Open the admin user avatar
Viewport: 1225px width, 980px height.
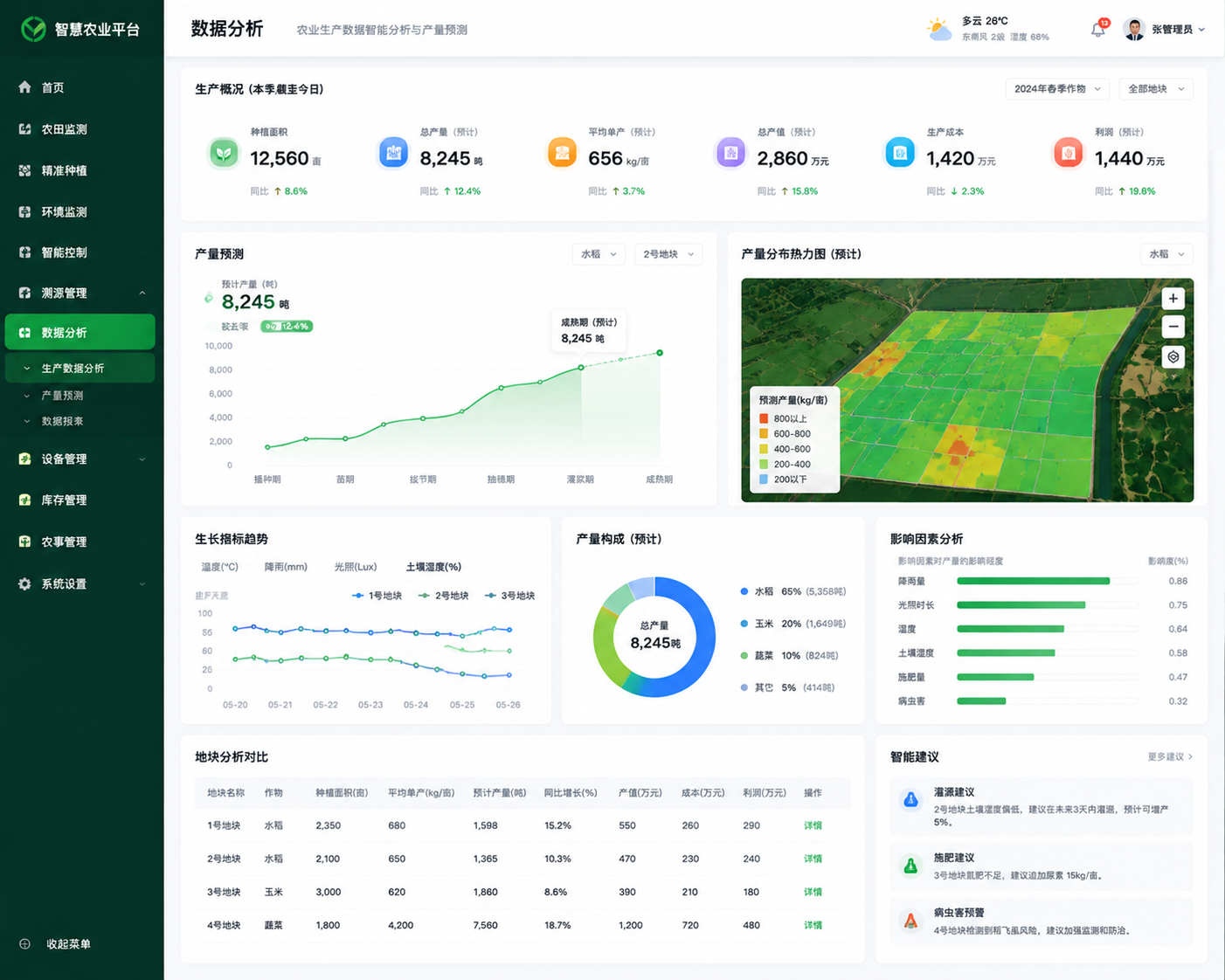click(x=1134, y=30)
